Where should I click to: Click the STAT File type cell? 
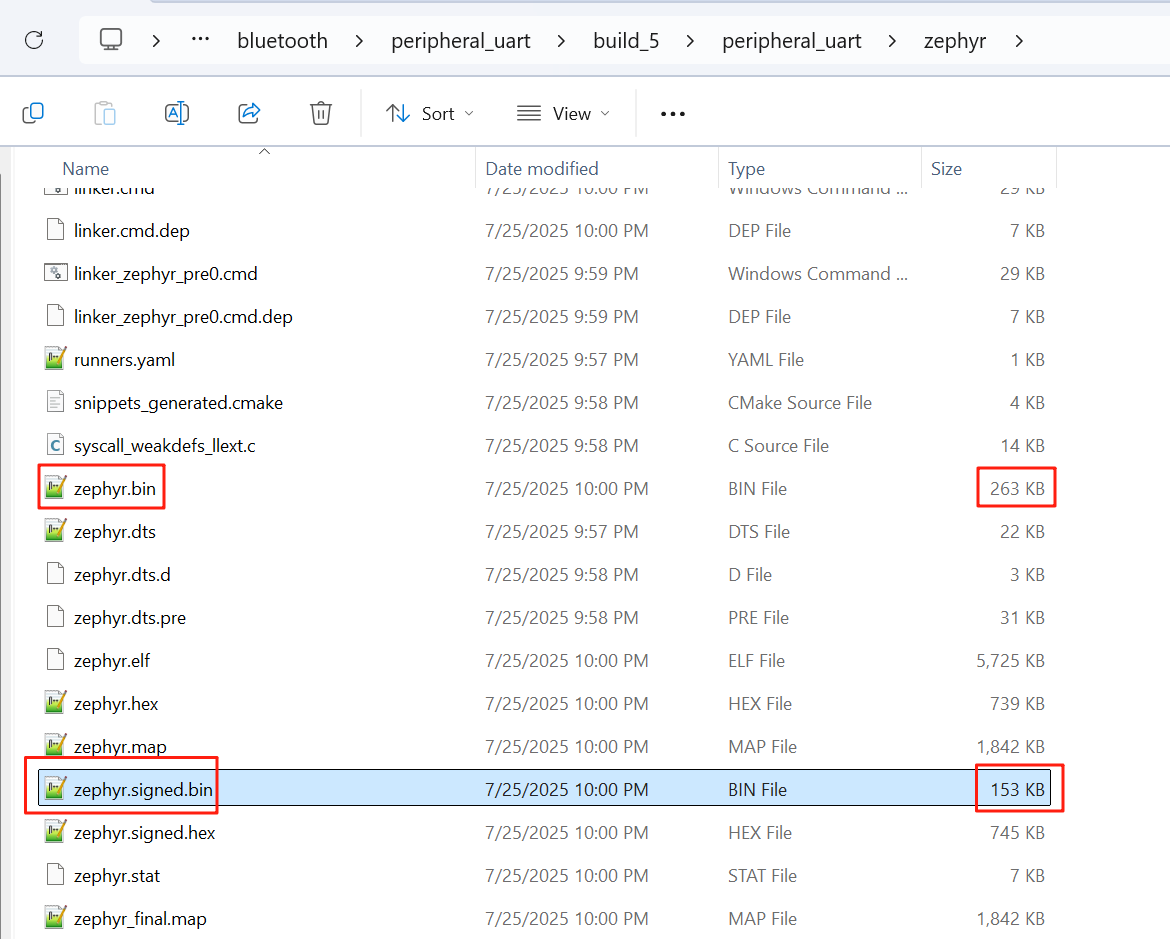[763, 876]
